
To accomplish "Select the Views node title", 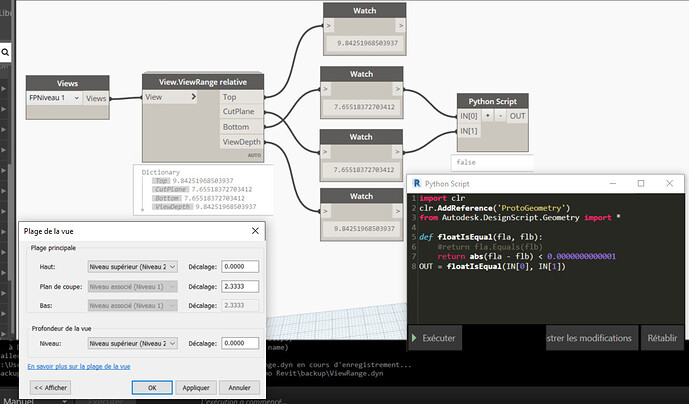I will (x=67, y=83).
